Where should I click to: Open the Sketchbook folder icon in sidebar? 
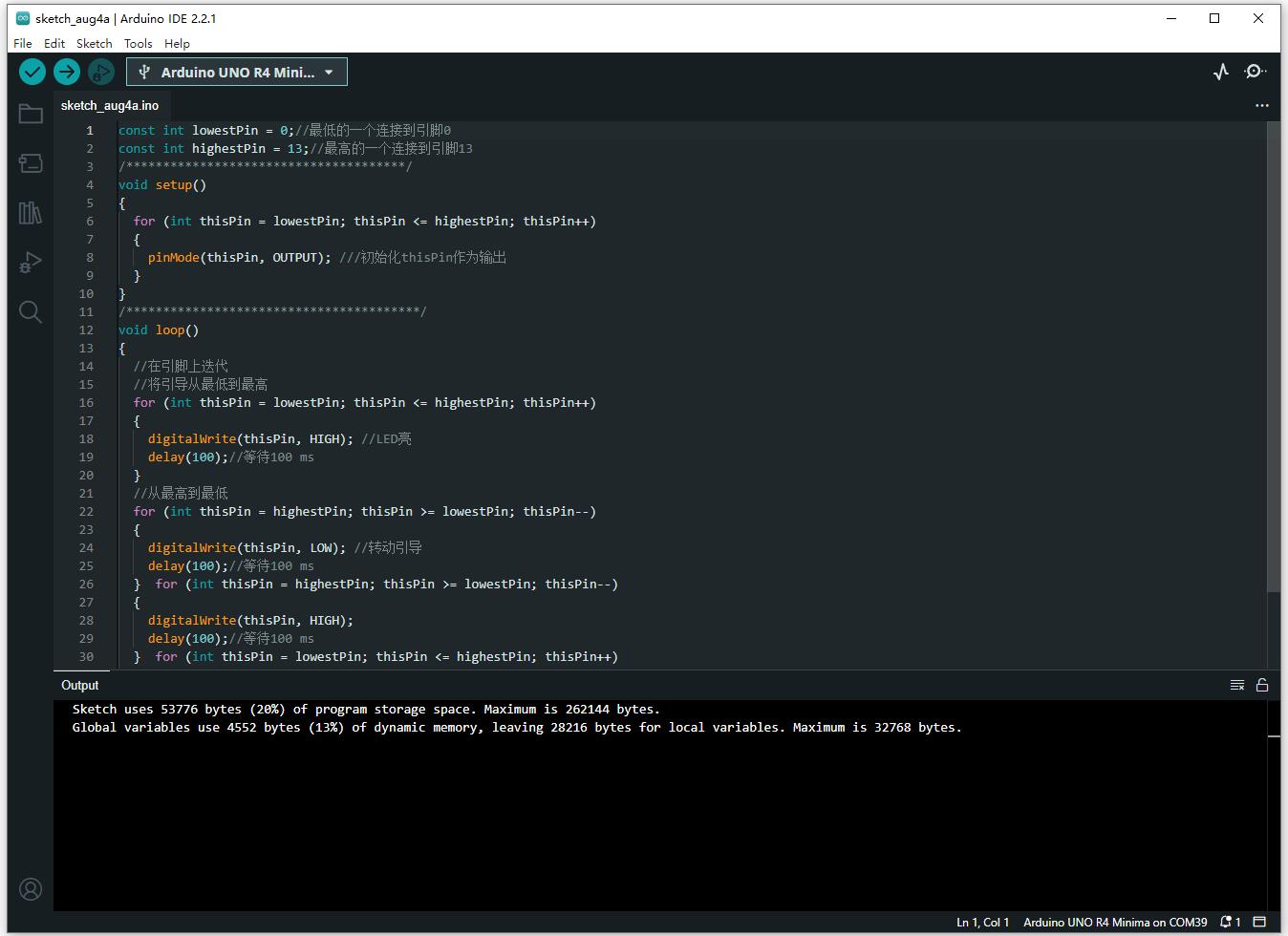click(x=31, y=114)
